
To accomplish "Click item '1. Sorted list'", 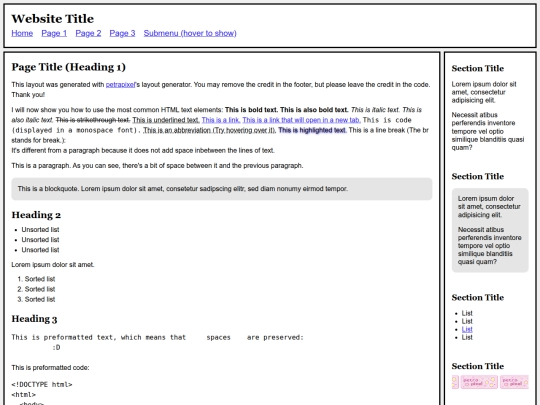I will (x=36, y=279).
